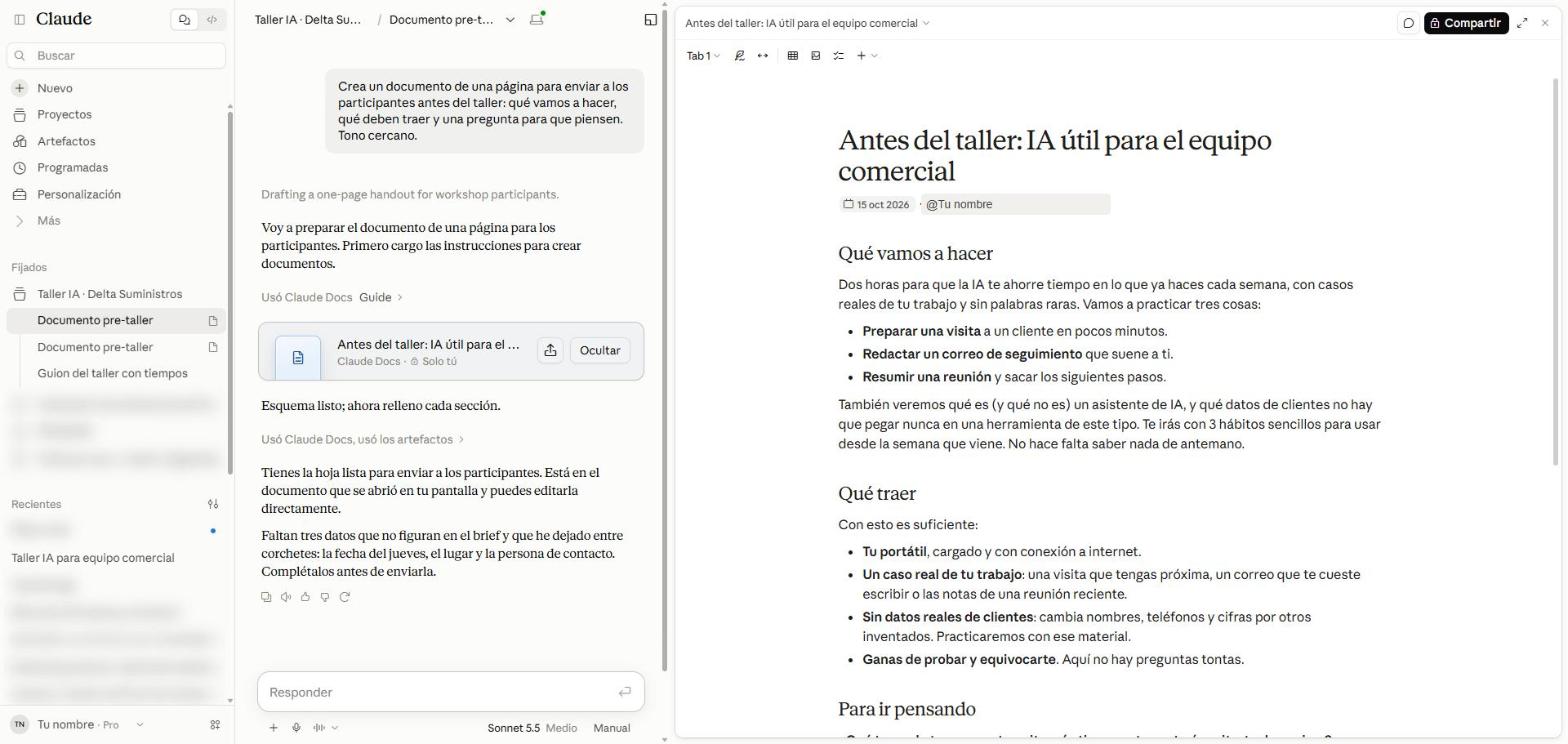Viewport: 1568px width, 744px height.
Task: Regenerate the response with retry icon
Action: 345,597
